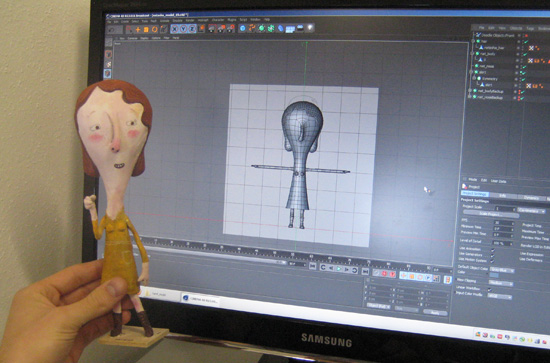Select the orange Move tool in toolbar
550x363 pixels.
pyautogui.click(x=138, y=29)
